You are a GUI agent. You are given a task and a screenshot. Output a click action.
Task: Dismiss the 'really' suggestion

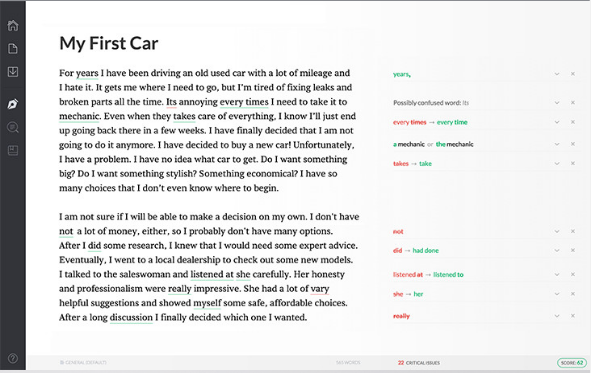[x=573, y=316]
